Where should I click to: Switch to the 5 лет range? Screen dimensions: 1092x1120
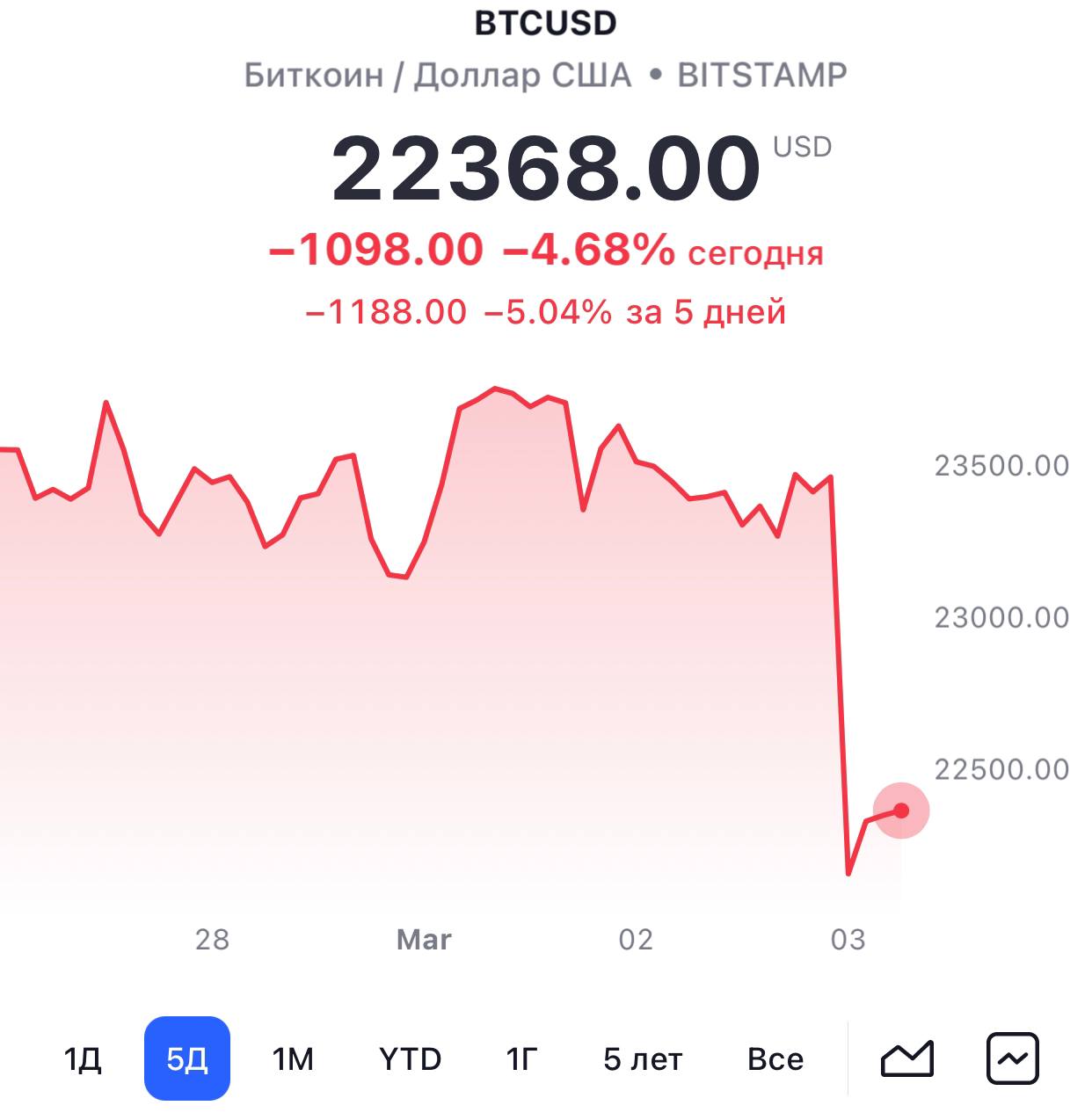point(643,1059)
